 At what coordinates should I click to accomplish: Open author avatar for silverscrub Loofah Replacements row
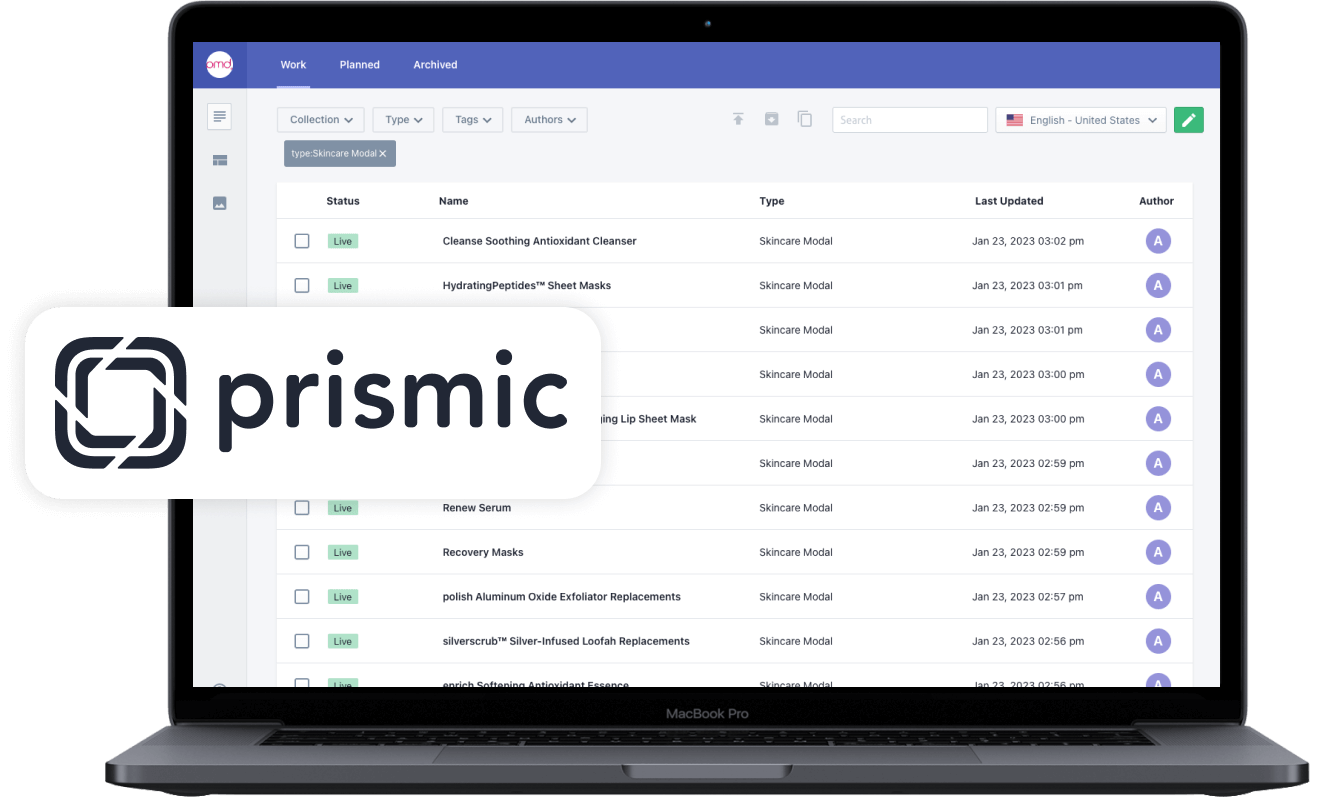click(x=1158, y=641)
